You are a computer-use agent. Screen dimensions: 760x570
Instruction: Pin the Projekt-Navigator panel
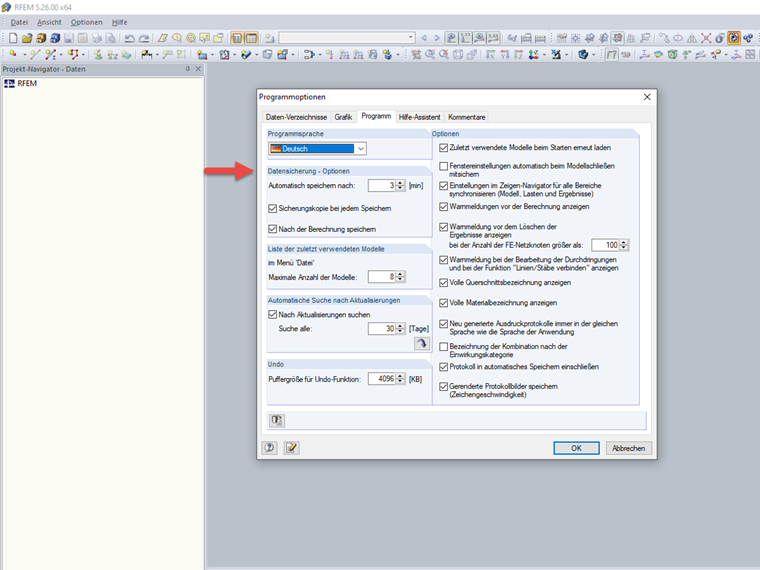point(188,69)
